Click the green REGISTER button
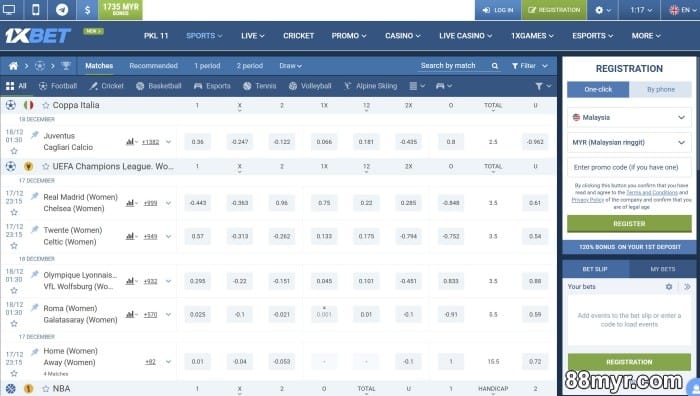 pos(629,224)
